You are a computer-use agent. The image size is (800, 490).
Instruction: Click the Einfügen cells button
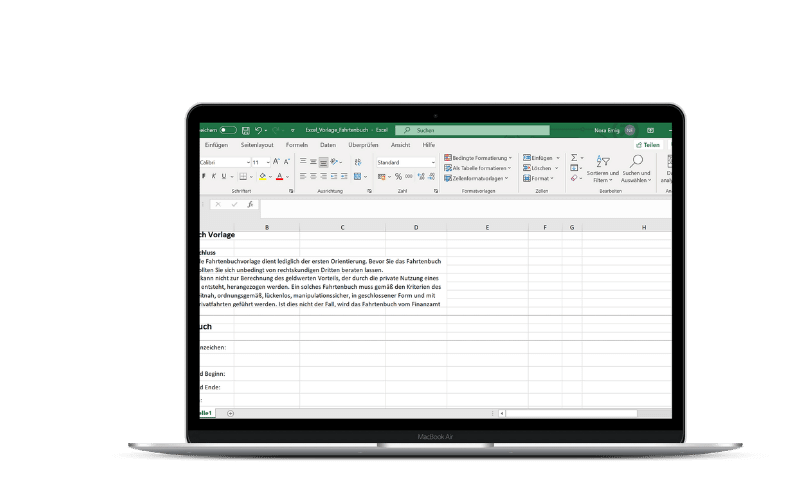[x=541, y=158]
